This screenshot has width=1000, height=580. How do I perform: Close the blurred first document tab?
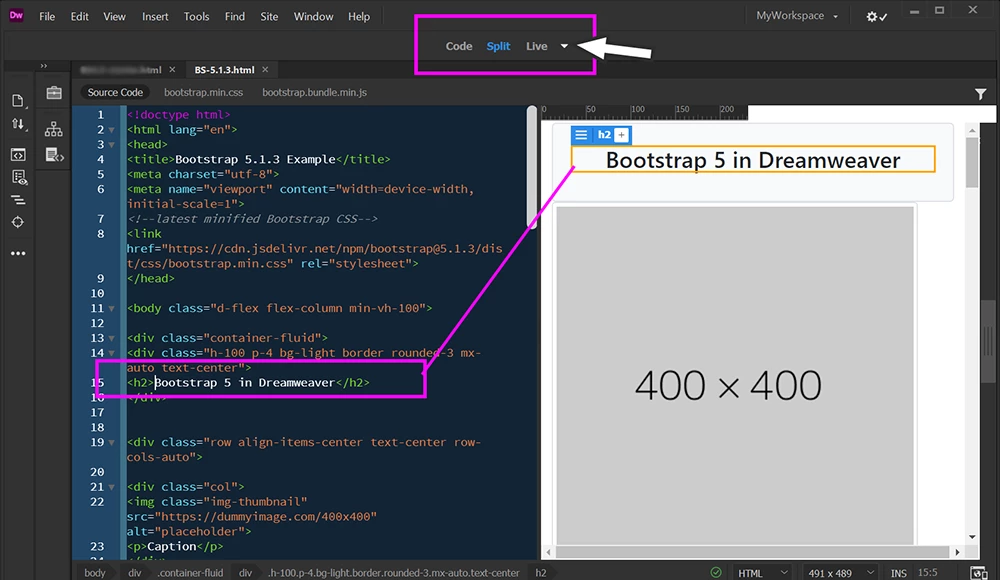coord(172,70)
